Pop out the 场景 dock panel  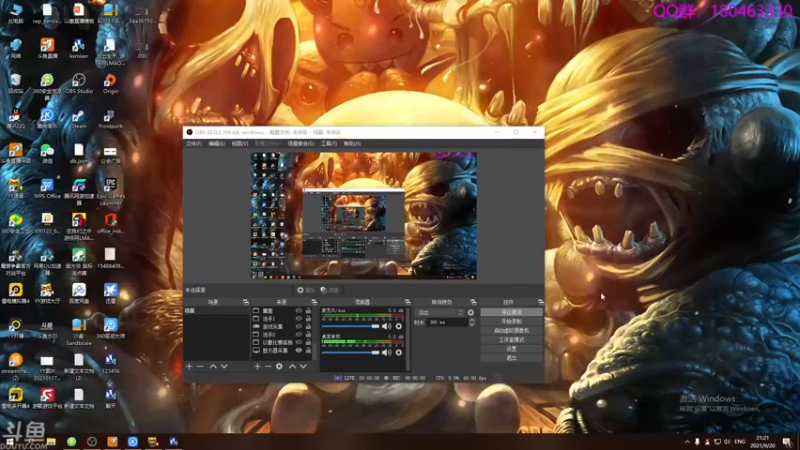245,302
